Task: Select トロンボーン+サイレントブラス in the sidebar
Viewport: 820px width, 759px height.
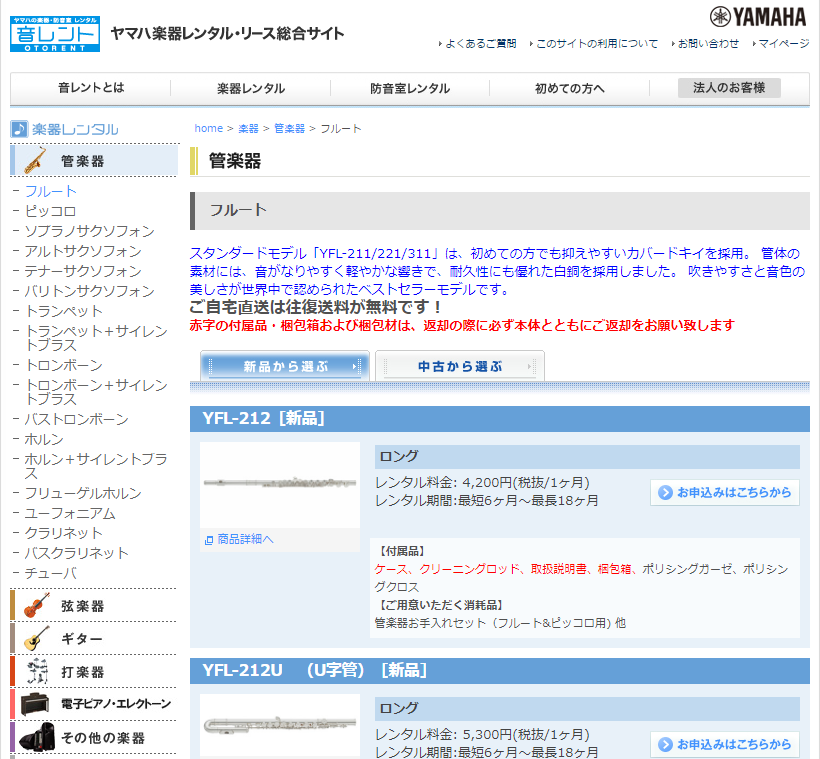Action: click(x=96, y=392)
